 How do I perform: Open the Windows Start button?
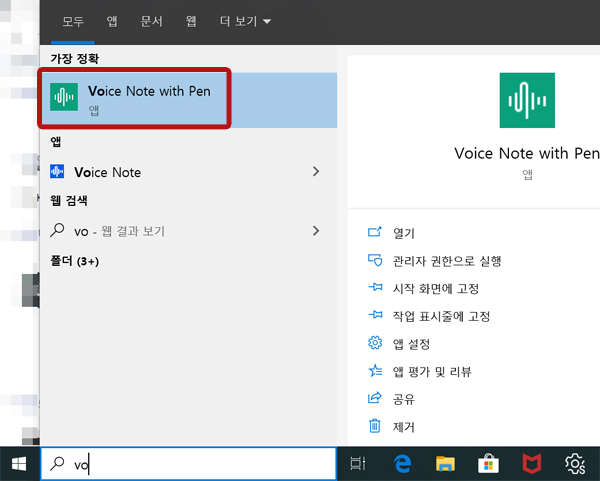point(19,464)
